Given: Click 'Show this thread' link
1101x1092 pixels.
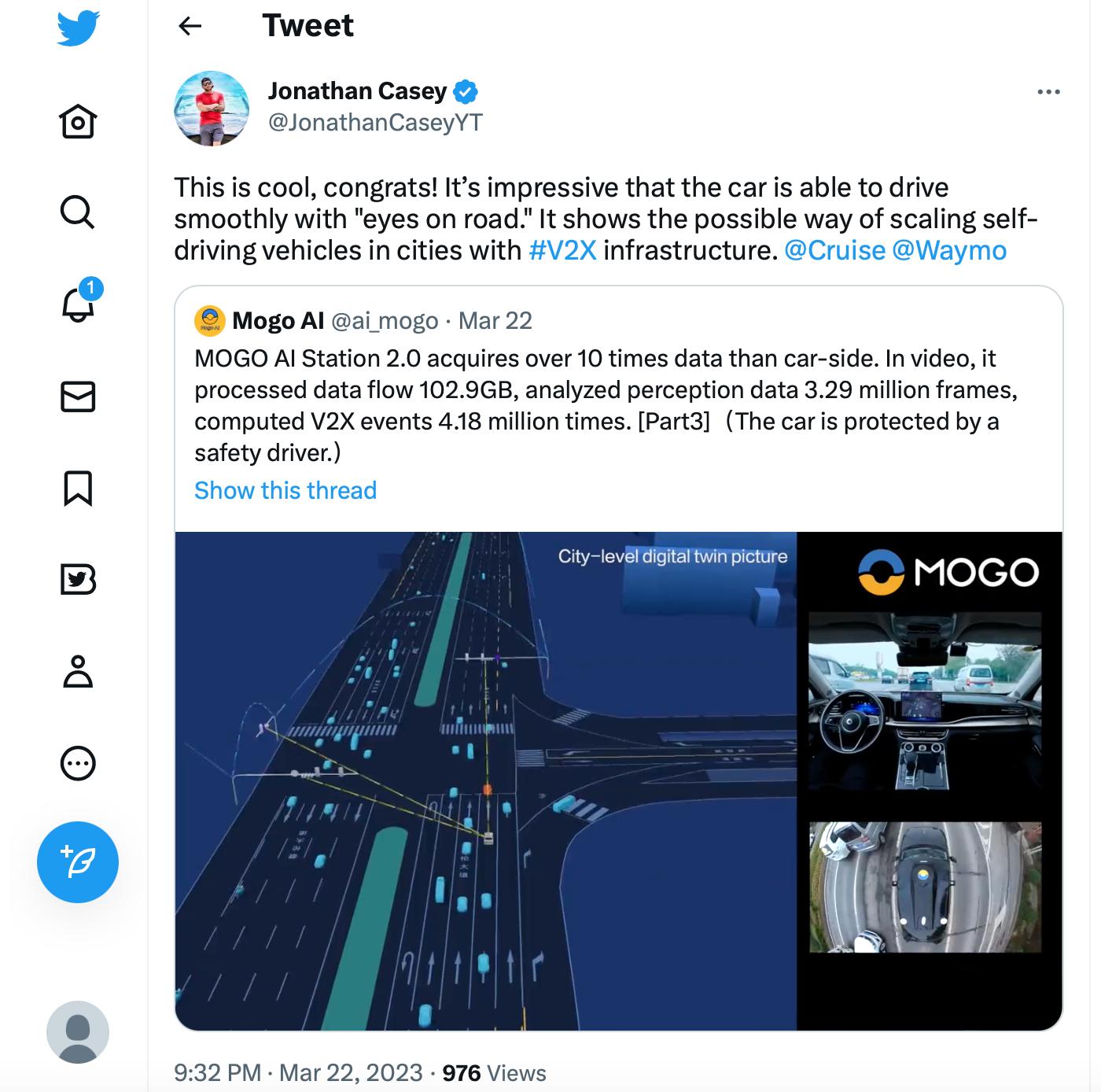Looking at the screenshot, I should click(x=285, y=490).
